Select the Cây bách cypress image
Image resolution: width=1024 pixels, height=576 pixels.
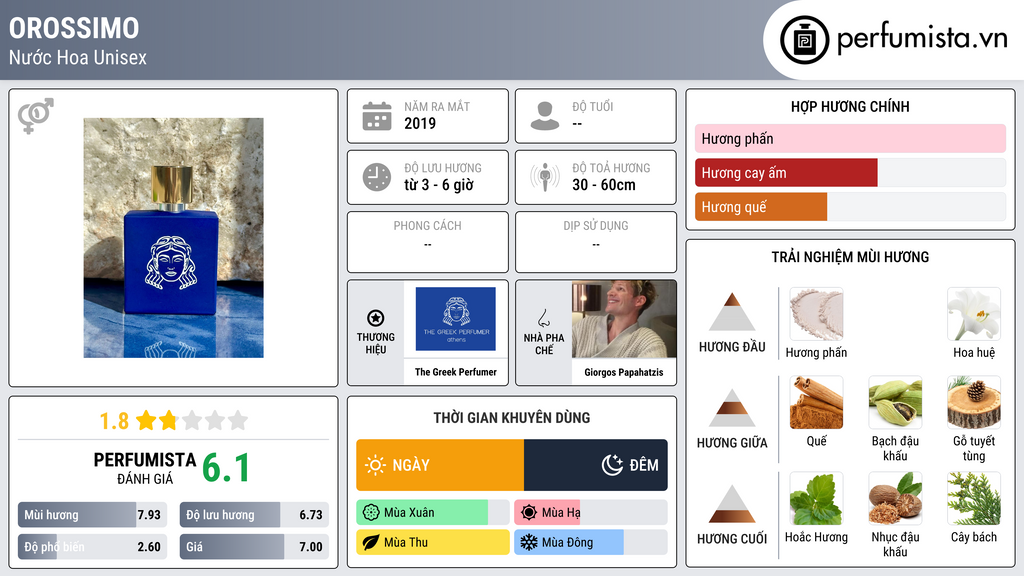[974, 498]
